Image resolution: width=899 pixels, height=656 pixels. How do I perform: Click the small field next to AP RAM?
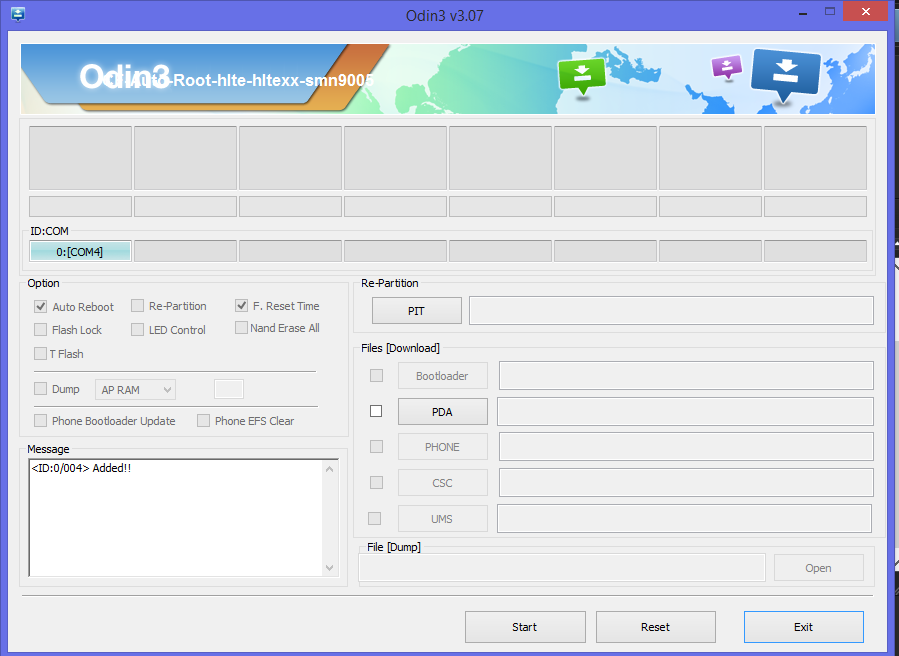pos(229,389)
